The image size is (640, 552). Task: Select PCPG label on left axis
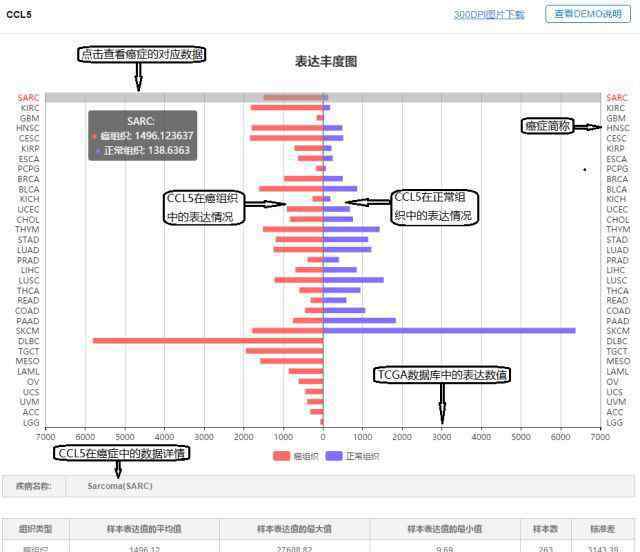click(x=29, y=169)
